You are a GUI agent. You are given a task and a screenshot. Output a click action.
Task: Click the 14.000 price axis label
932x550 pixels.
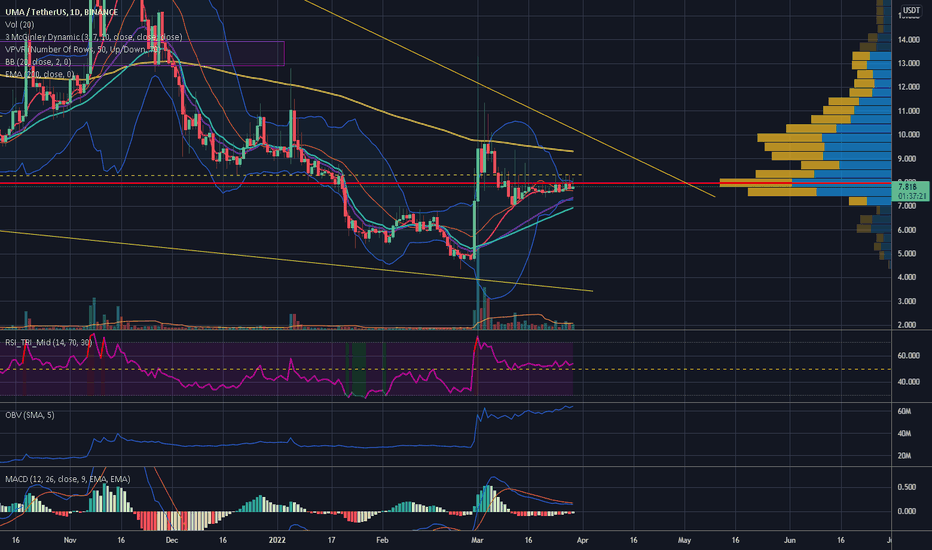tap(909, 40)
